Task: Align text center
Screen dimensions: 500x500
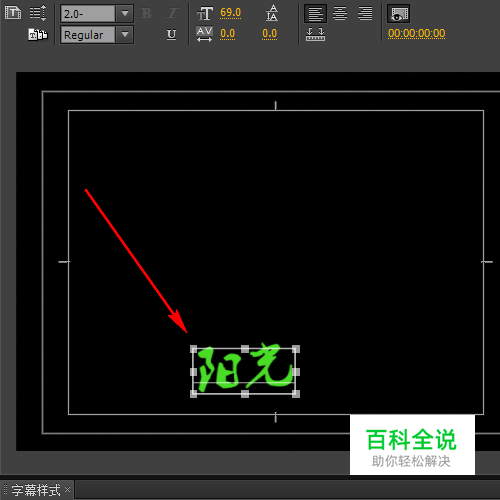Action: [x=340, y=14]
